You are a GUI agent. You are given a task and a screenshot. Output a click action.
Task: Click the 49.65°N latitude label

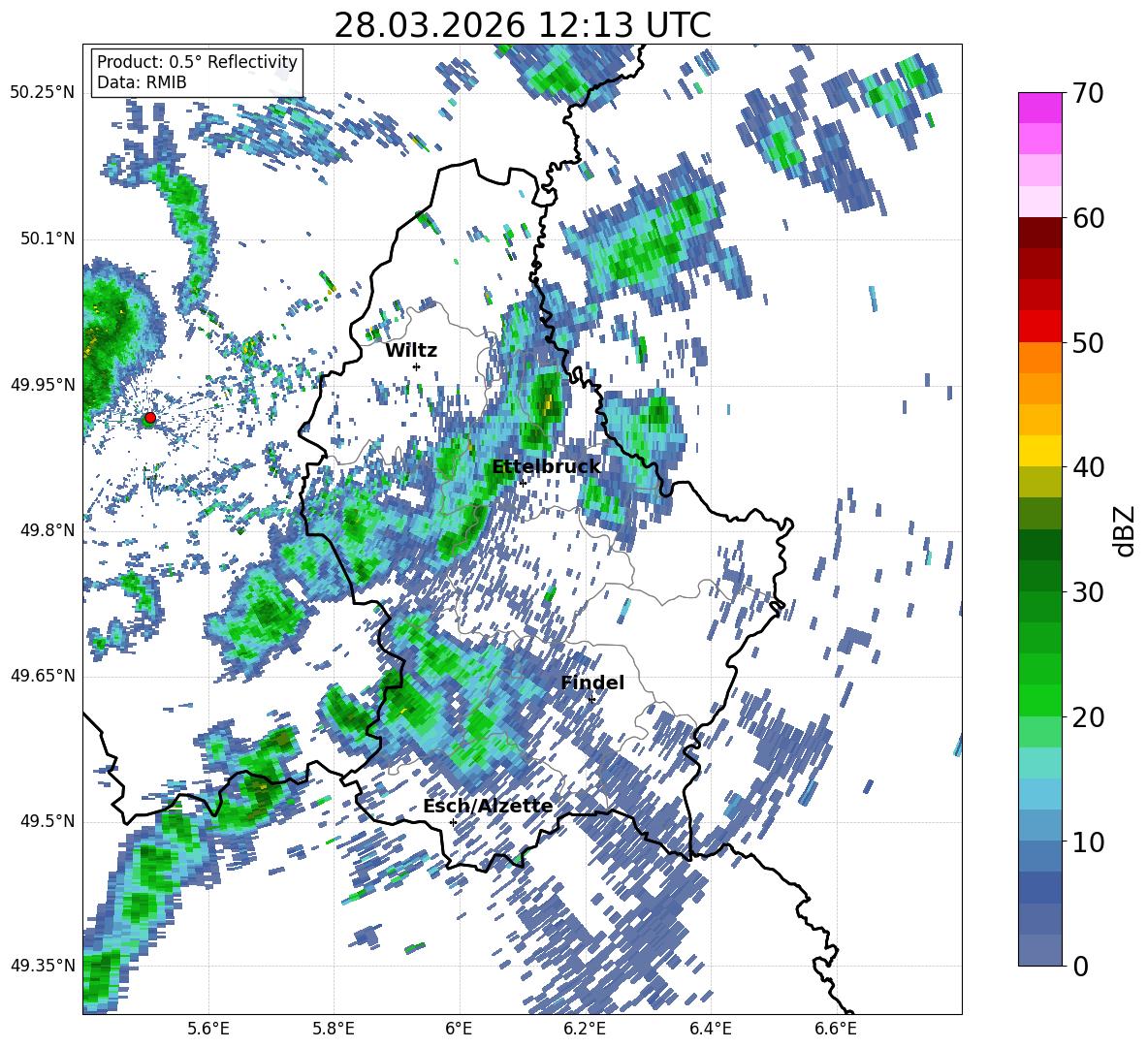(x=43, y=675)
